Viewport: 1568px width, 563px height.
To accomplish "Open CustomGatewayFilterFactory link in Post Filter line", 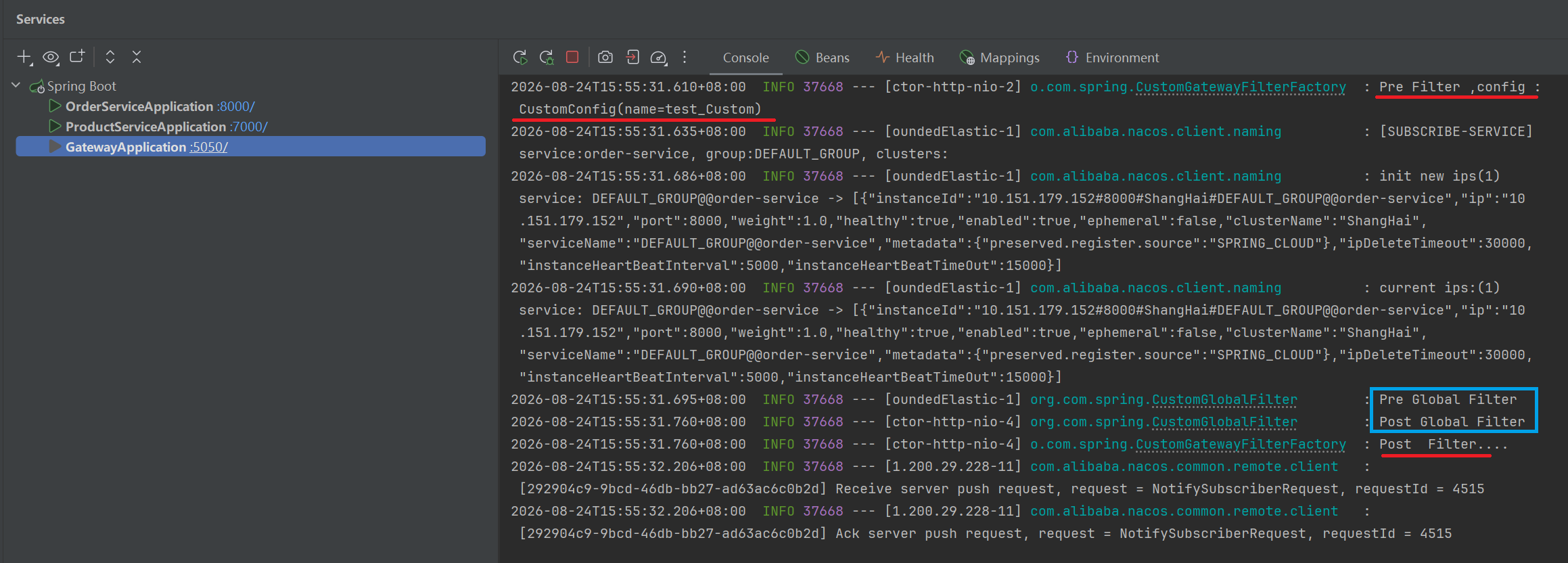I will click(1241, 445).
